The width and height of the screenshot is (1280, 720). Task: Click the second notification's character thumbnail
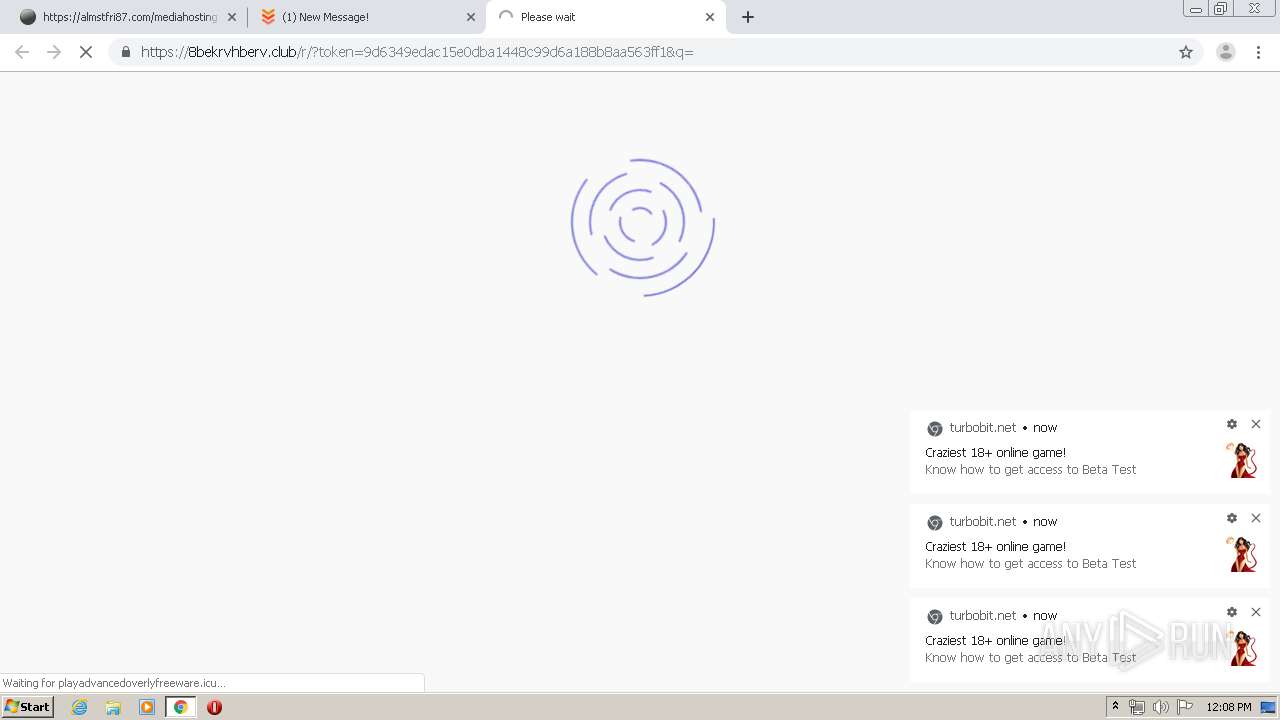[1242, 554]
